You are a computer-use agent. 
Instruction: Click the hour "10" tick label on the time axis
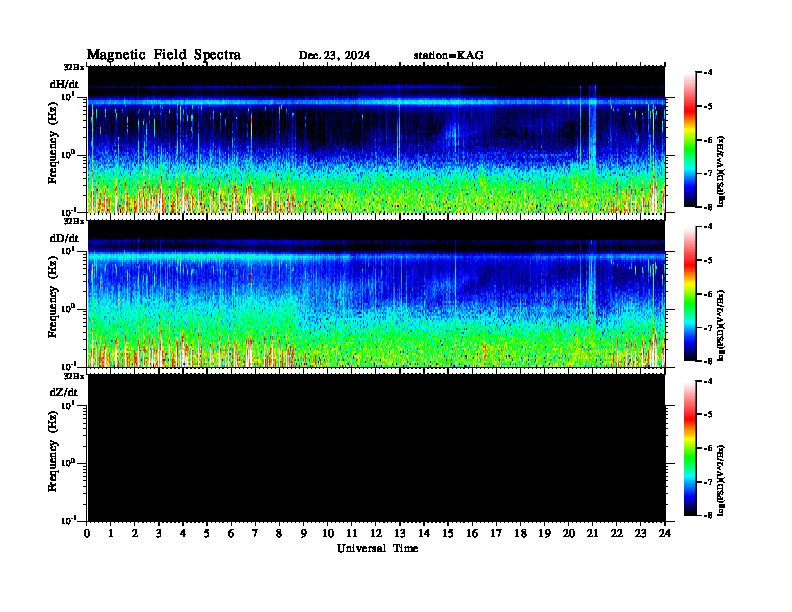tap(328, 533)
